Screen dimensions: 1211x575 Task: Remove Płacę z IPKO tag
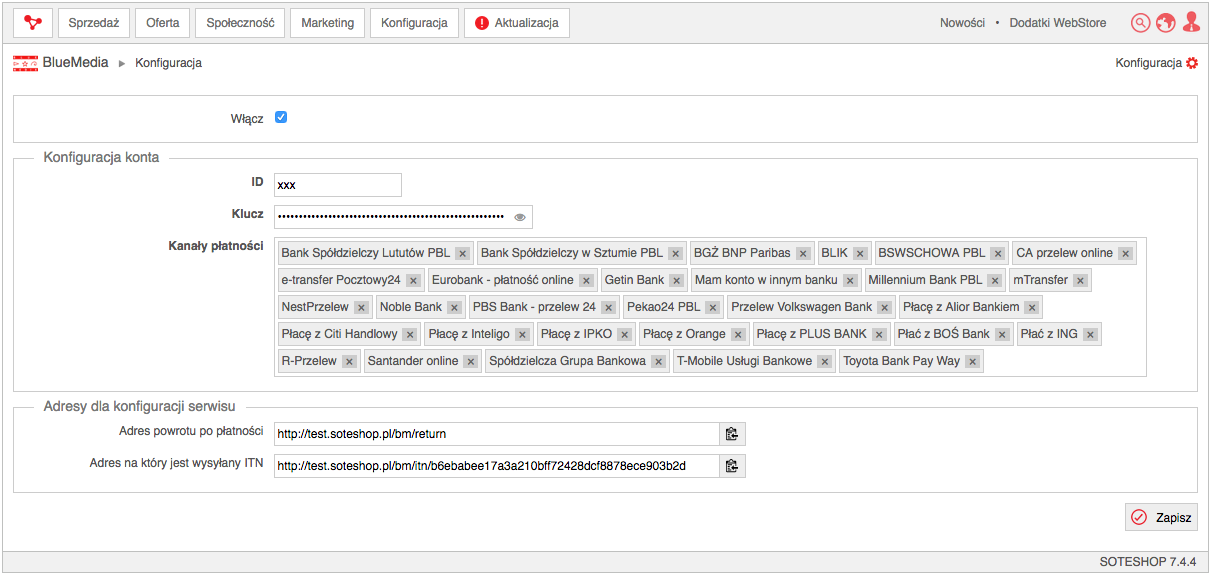pyautogui.click(x=624, y=335)
